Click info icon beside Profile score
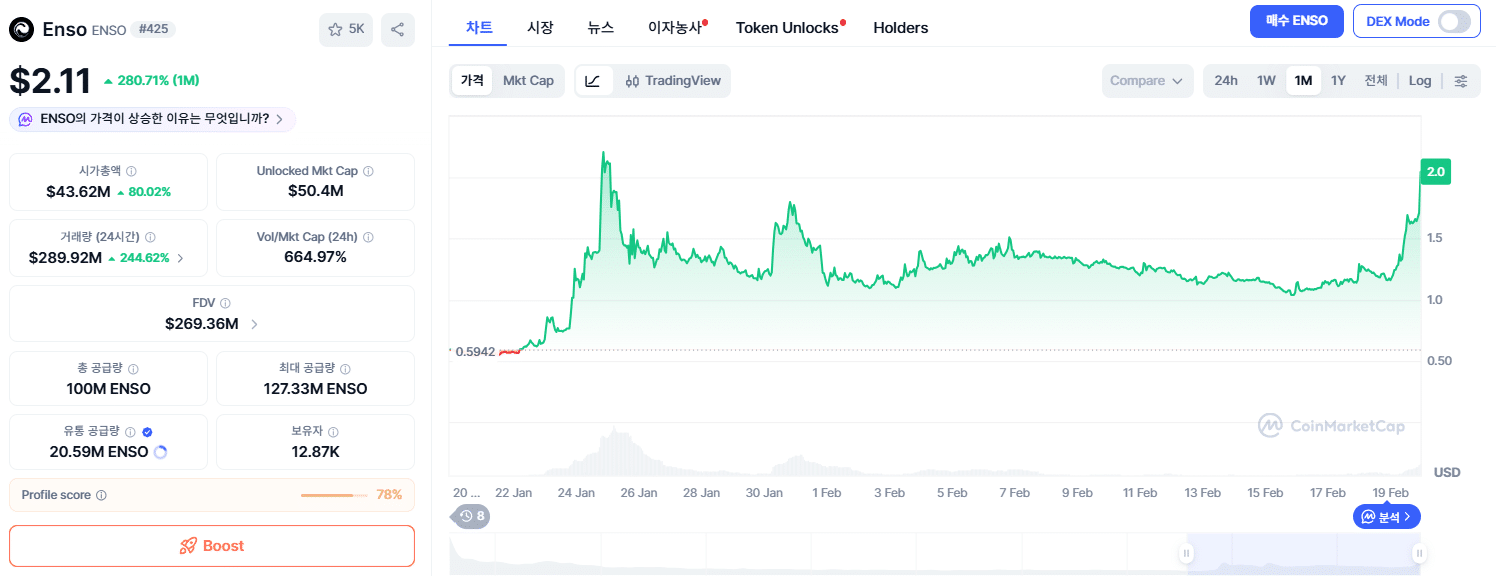1496x576 pixels. click(x=101, y=495)
